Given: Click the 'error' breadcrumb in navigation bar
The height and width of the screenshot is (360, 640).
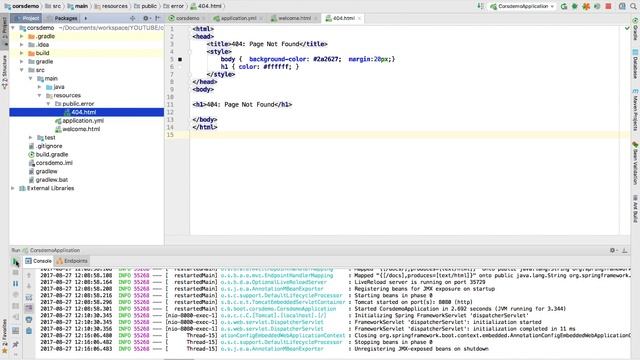Looking at the screenshot, I should coord(174,6).
